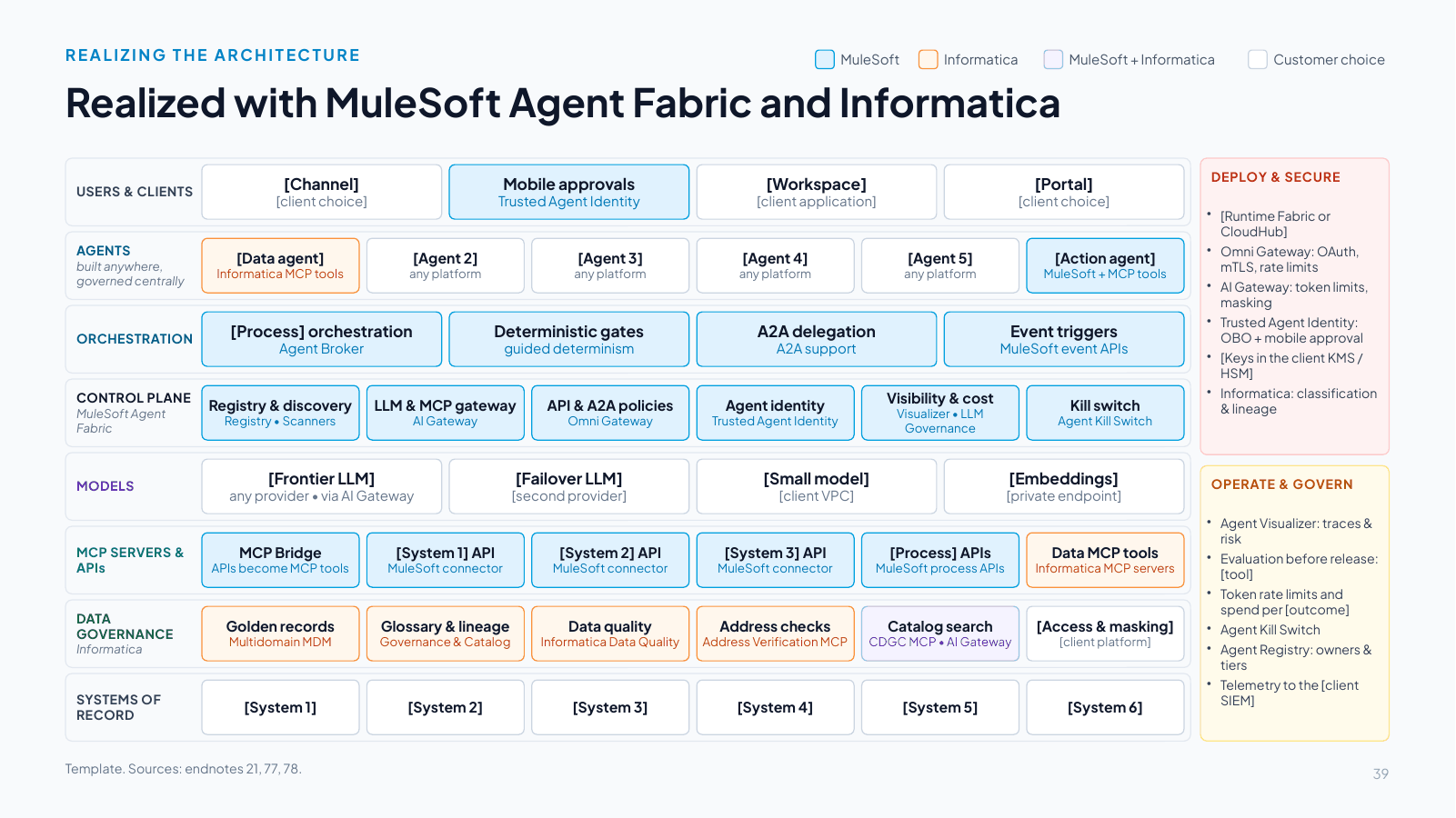Select the Data MCP tools box

(x=1105, y=560)
